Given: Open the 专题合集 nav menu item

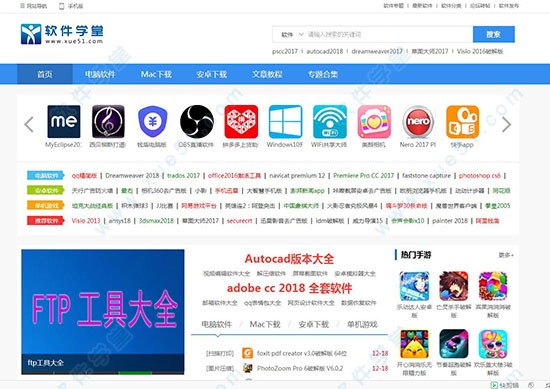Looking at the screenshot, I should pos(323,74).
